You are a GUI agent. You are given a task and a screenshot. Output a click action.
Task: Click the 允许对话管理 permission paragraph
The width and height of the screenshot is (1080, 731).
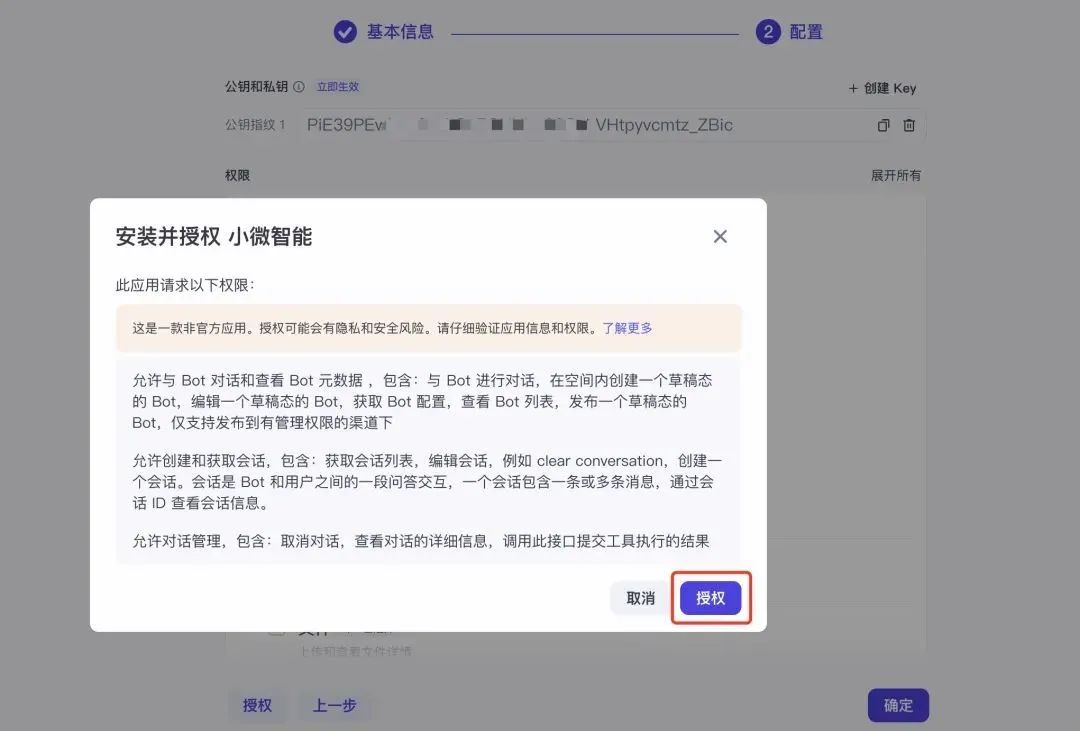coord(420,542)
